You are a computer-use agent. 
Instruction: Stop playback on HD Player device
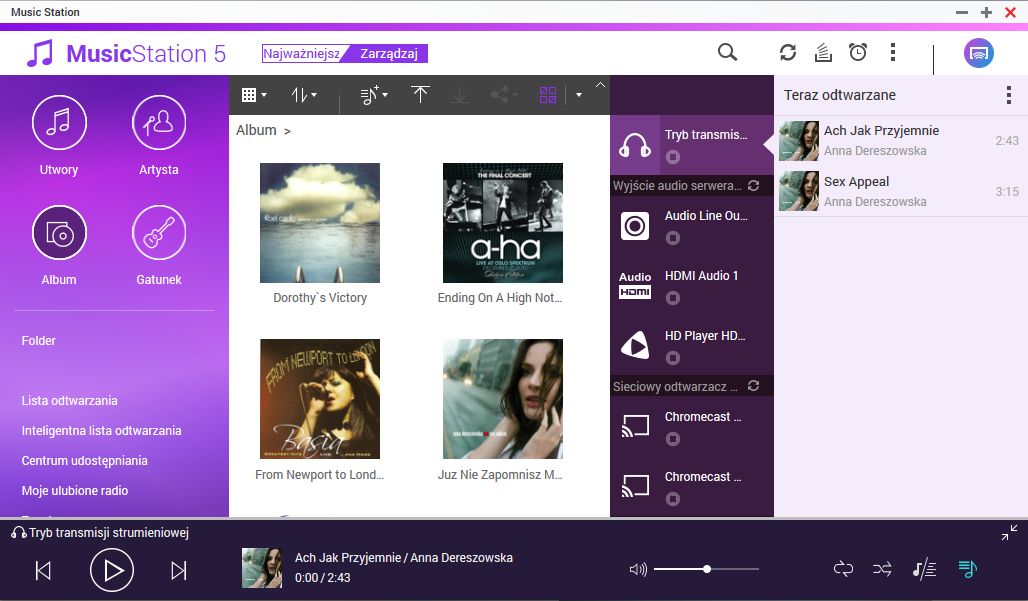(673, 358)
